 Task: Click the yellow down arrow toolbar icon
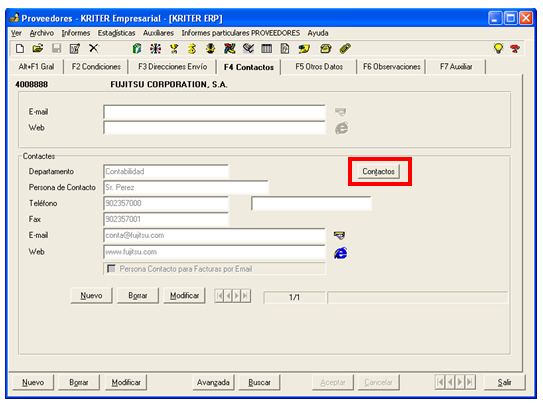211,48
